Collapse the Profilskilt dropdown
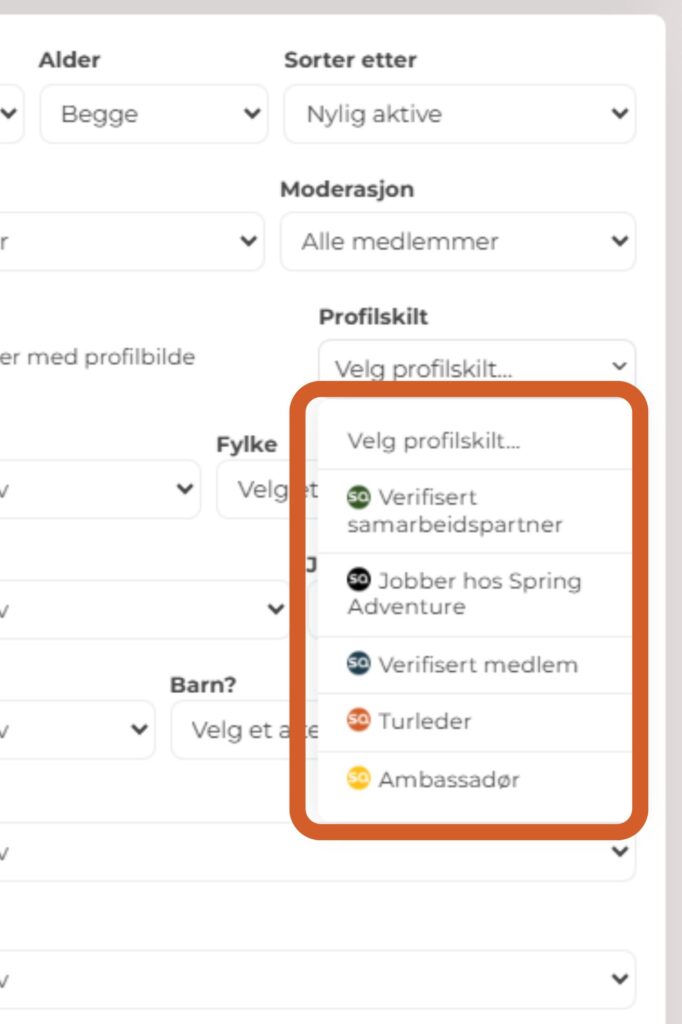 (x=476, y=366)
